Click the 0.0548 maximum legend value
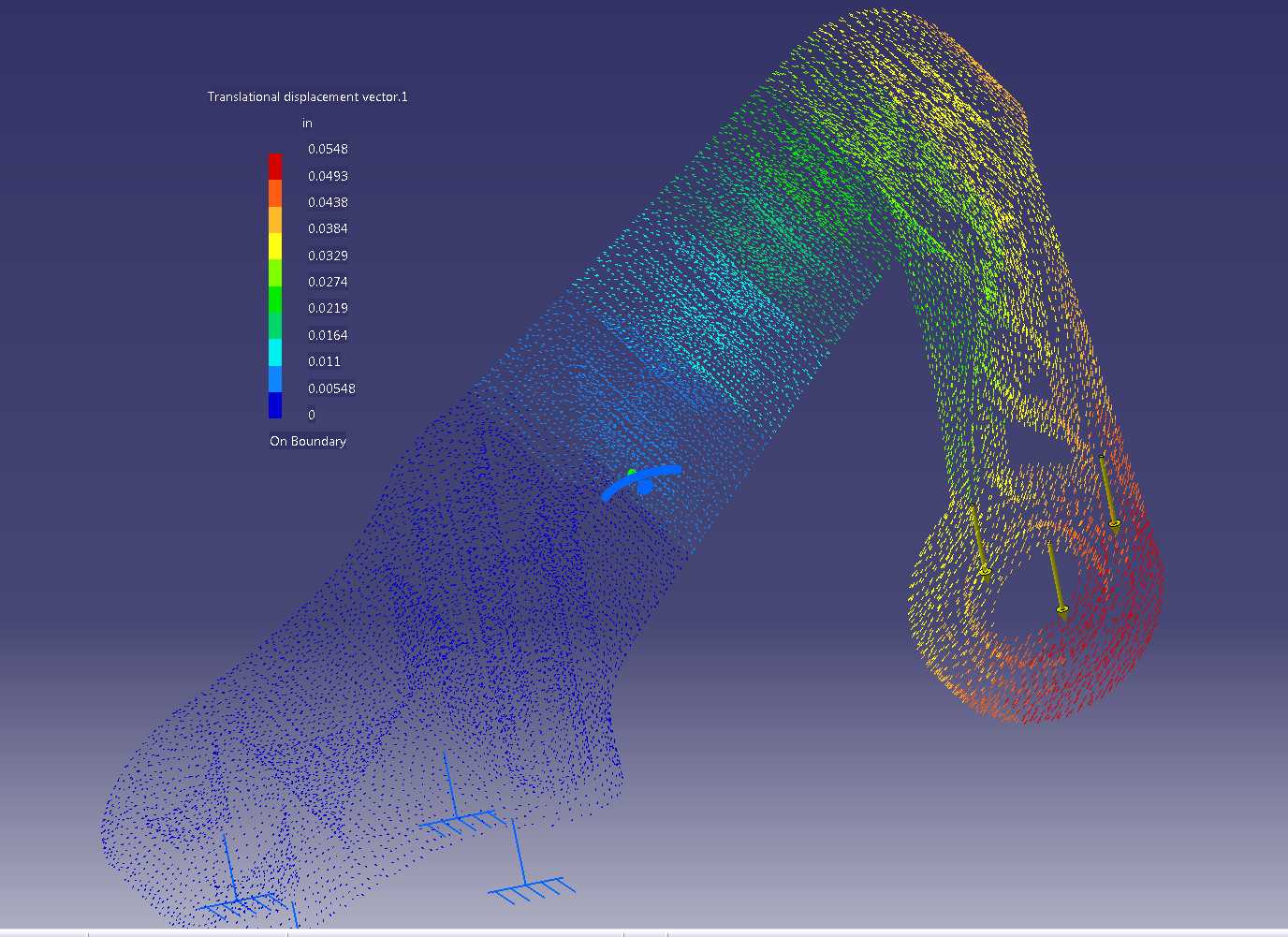 328,149
